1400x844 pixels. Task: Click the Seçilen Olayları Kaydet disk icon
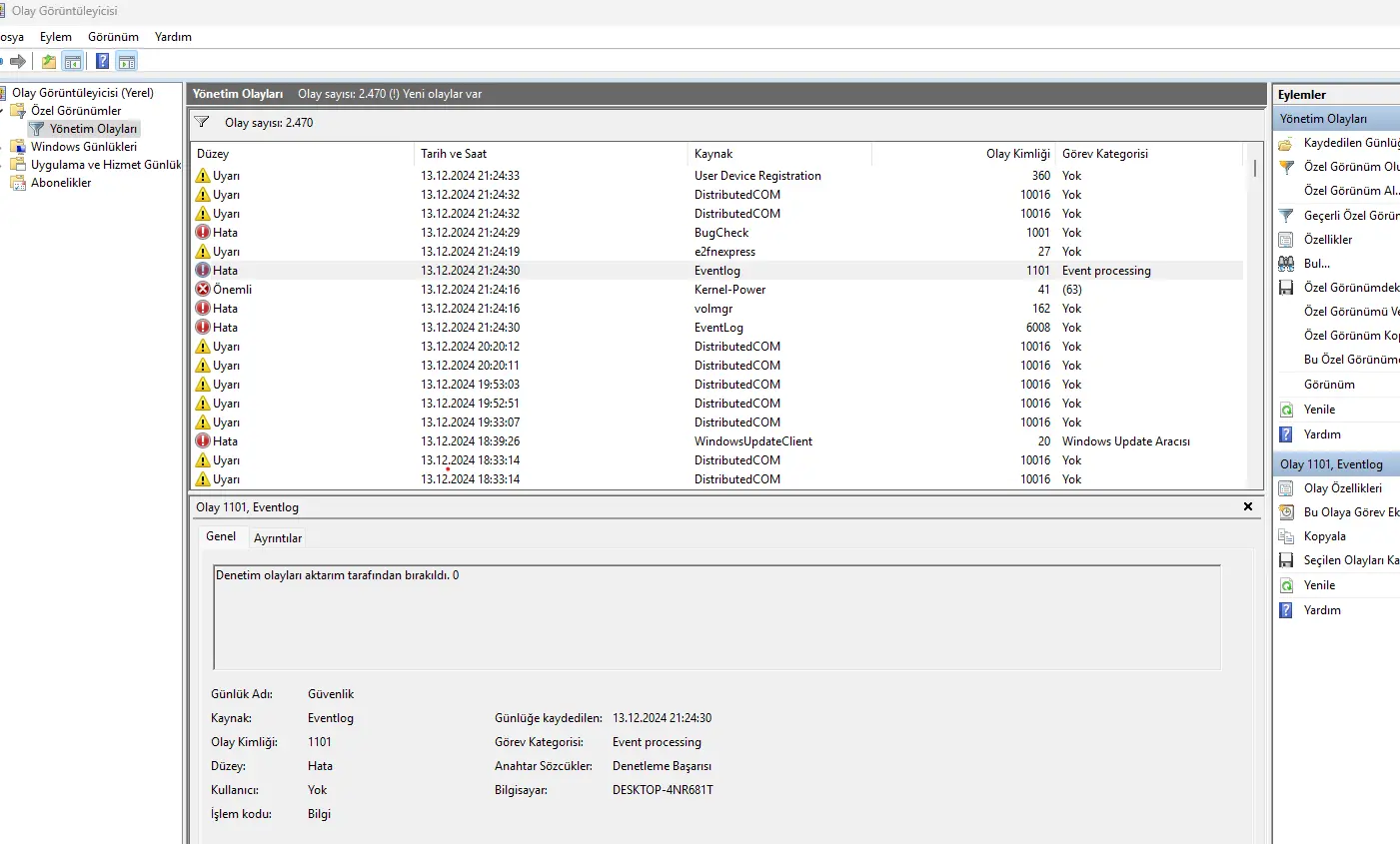(1286, 560)
